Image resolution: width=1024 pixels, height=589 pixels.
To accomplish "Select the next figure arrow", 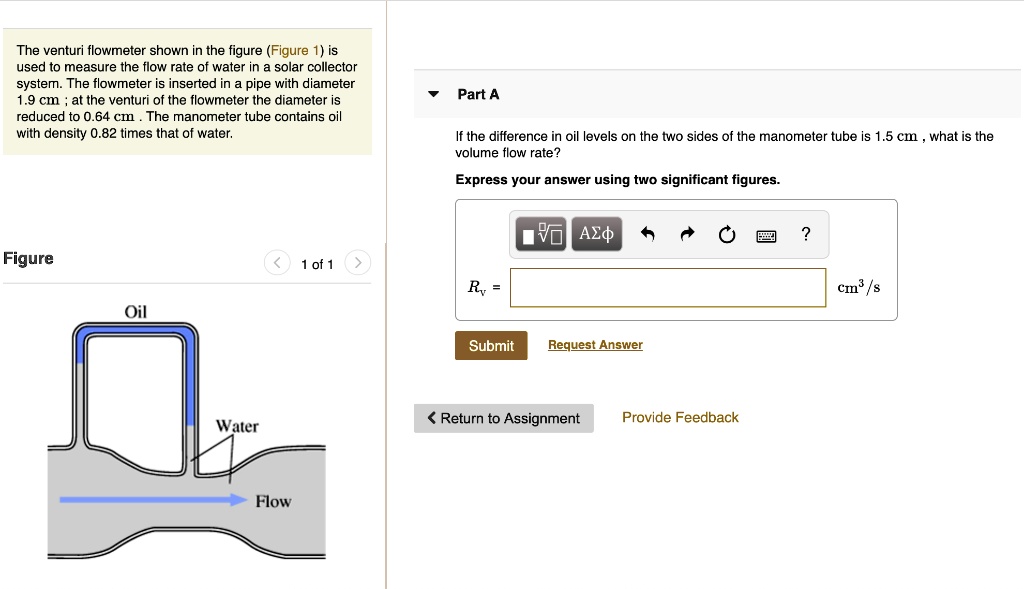I will click(x=358, y=262).
